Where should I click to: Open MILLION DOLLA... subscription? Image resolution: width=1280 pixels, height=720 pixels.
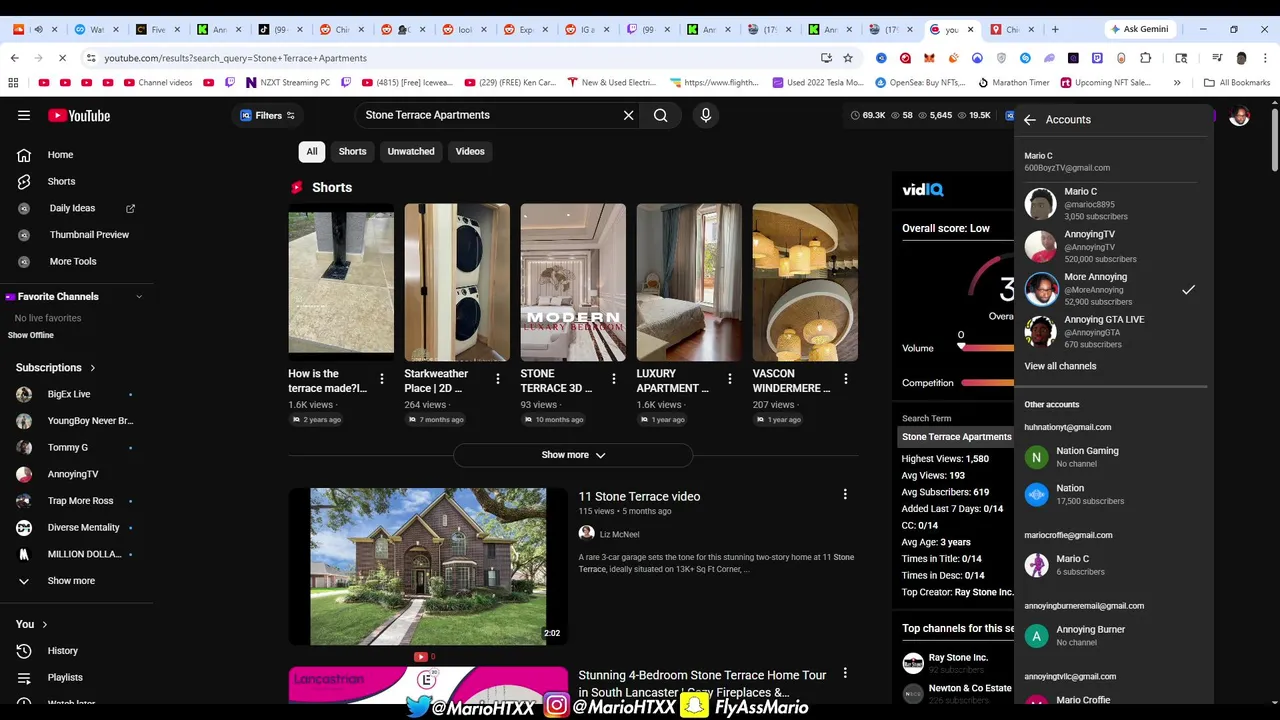84,554
